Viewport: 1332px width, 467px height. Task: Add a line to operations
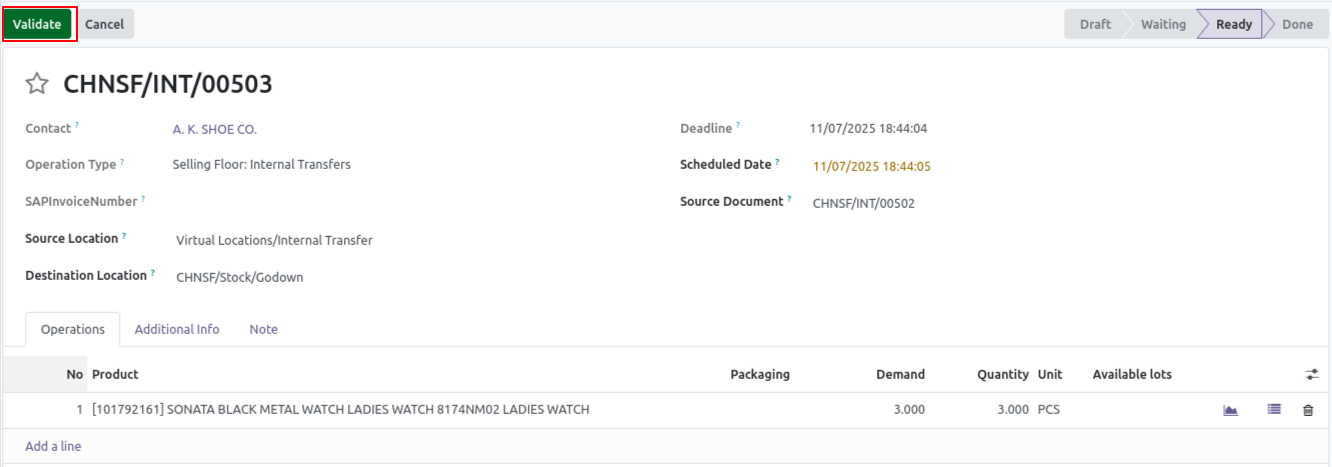(53, 446)
